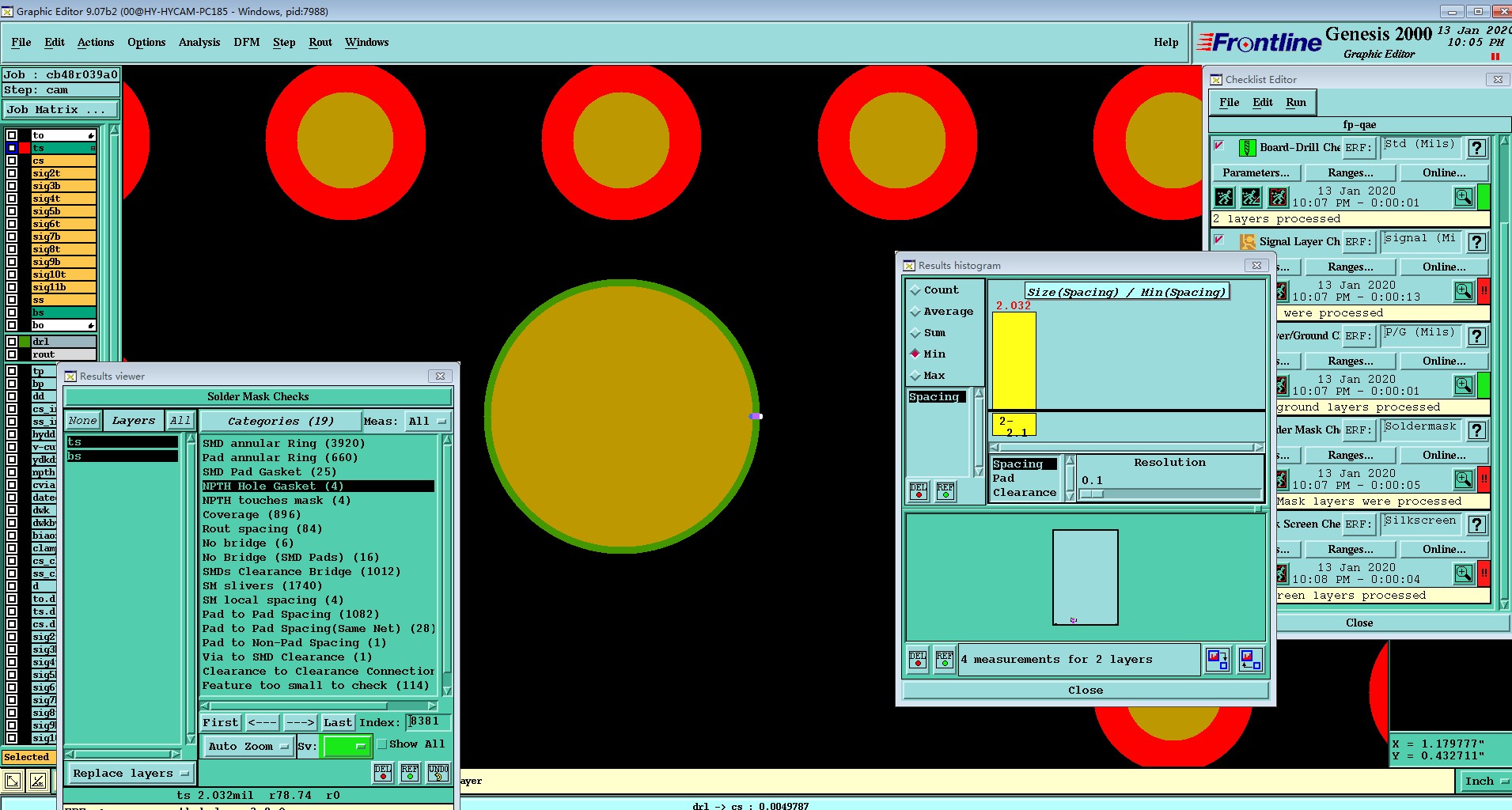Click upper DEL icon beside Spacing list
The image size is (1512, 810).
click(x=919, y=491)
